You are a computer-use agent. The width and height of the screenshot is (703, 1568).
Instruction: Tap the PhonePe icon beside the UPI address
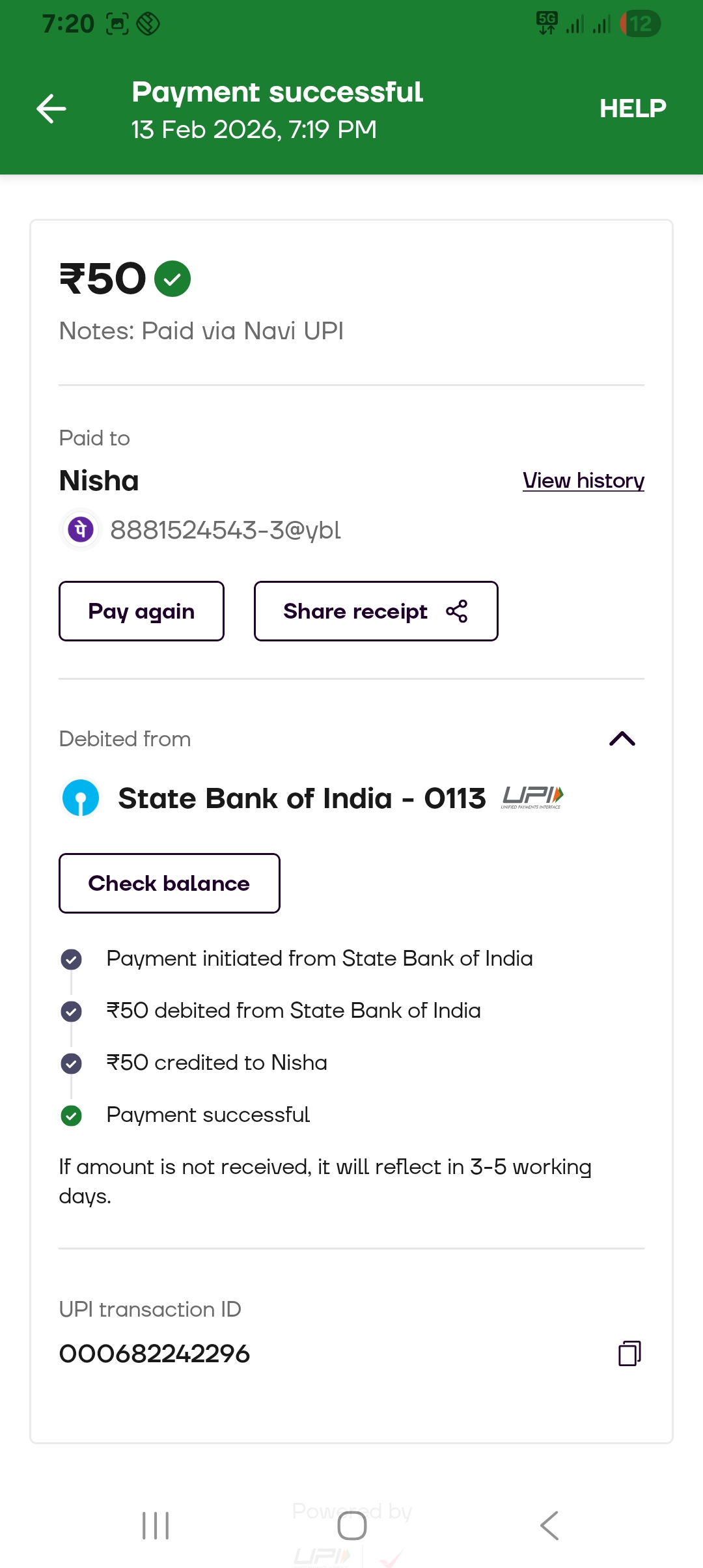click(x=81, y=529)
